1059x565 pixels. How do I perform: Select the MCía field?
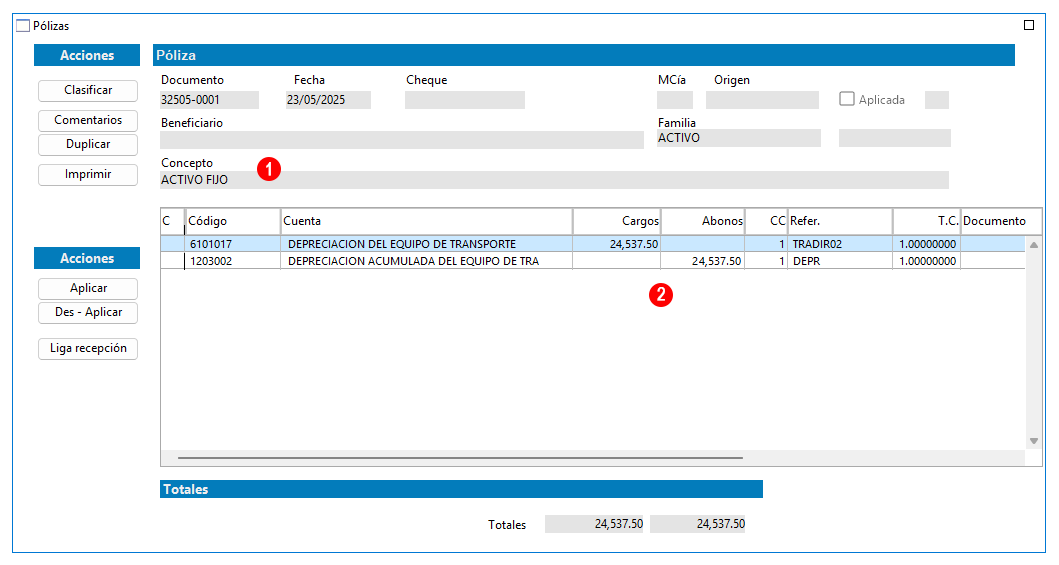coord(675,100)
